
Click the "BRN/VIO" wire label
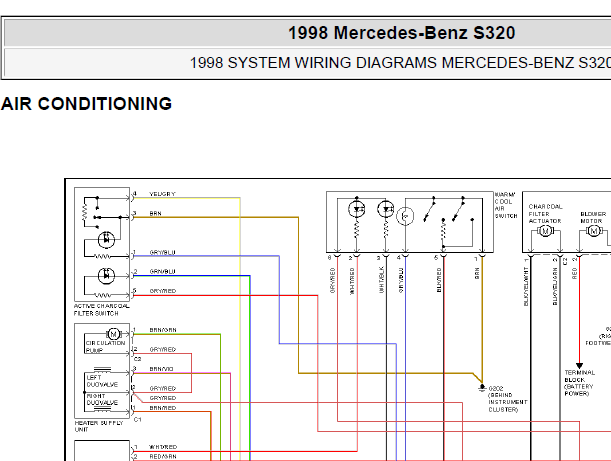pos(161,369)
